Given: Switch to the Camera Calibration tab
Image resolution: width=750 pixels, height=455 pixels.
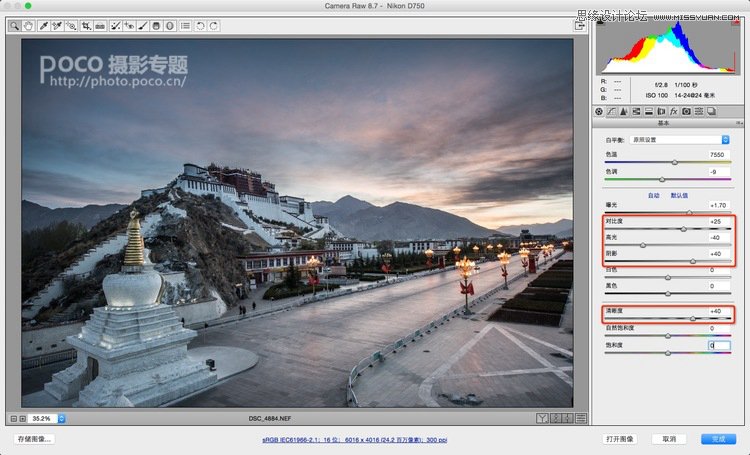Looking at the screenshot, I should [x=686, y=111].
